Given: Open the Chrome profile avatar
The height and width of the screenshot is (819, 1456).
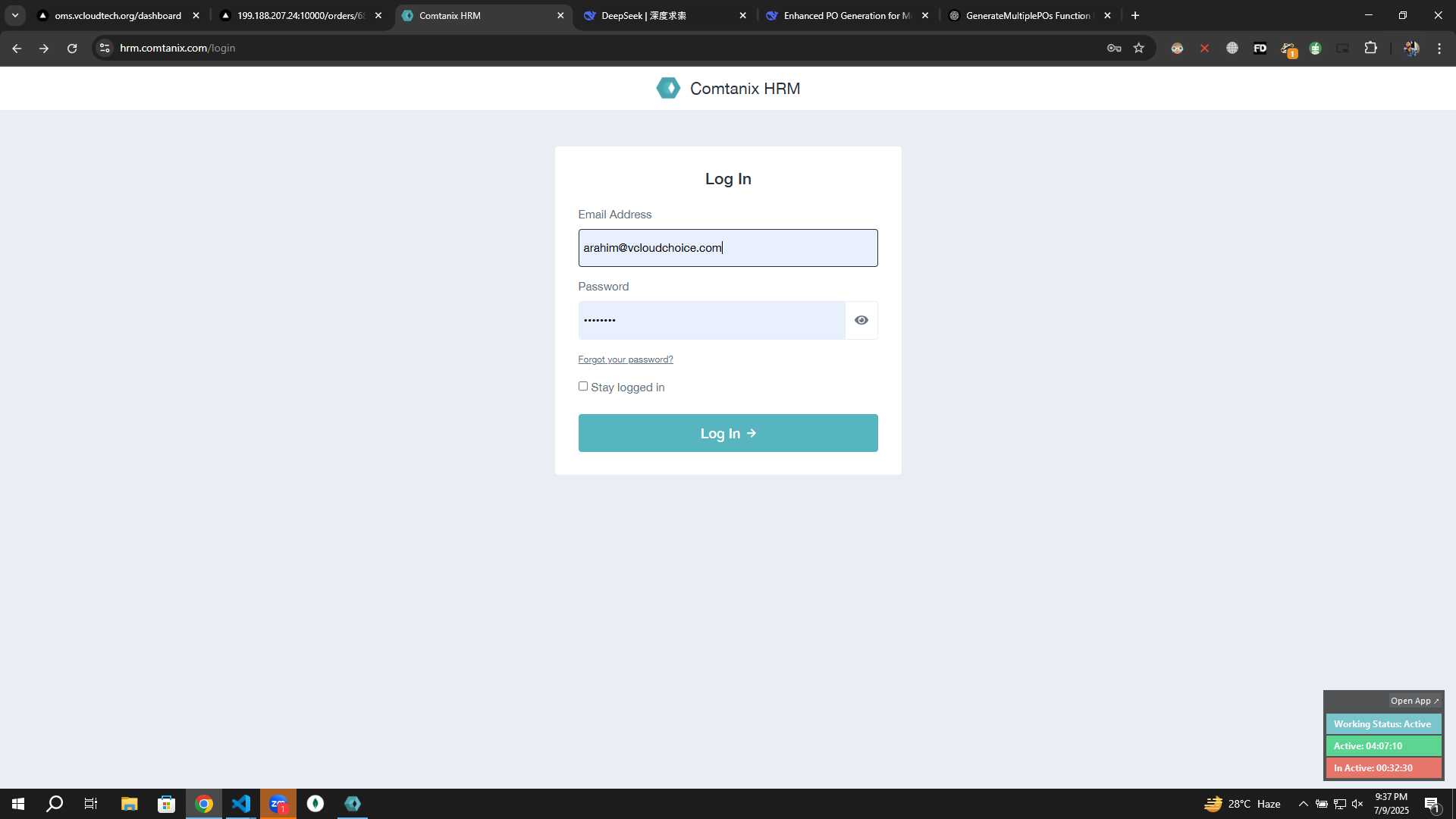Looking at the screenshot, I should (1411, 48).
